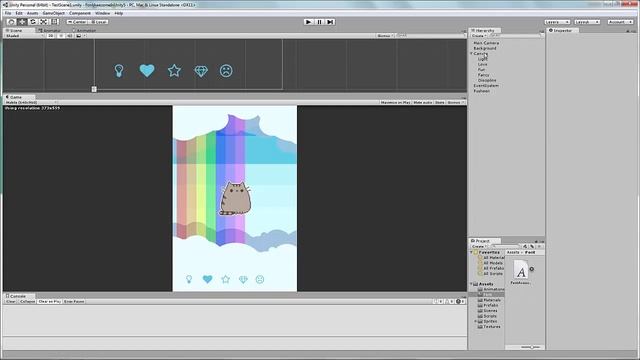The width and height of the screenshot is (640, 360).
Task: Open the Window menu
Action: pos(102,13)
